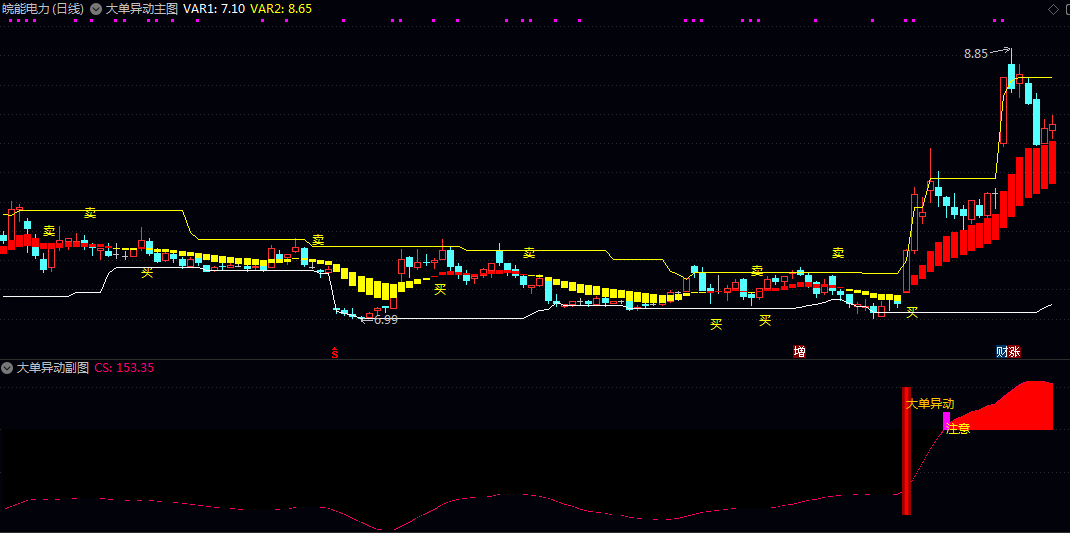Image resolution: width=1070 pixels, height=533 pixels.
Task: Click the 注意 warning label in sub-chart
Action: click(x=958, y=429)
